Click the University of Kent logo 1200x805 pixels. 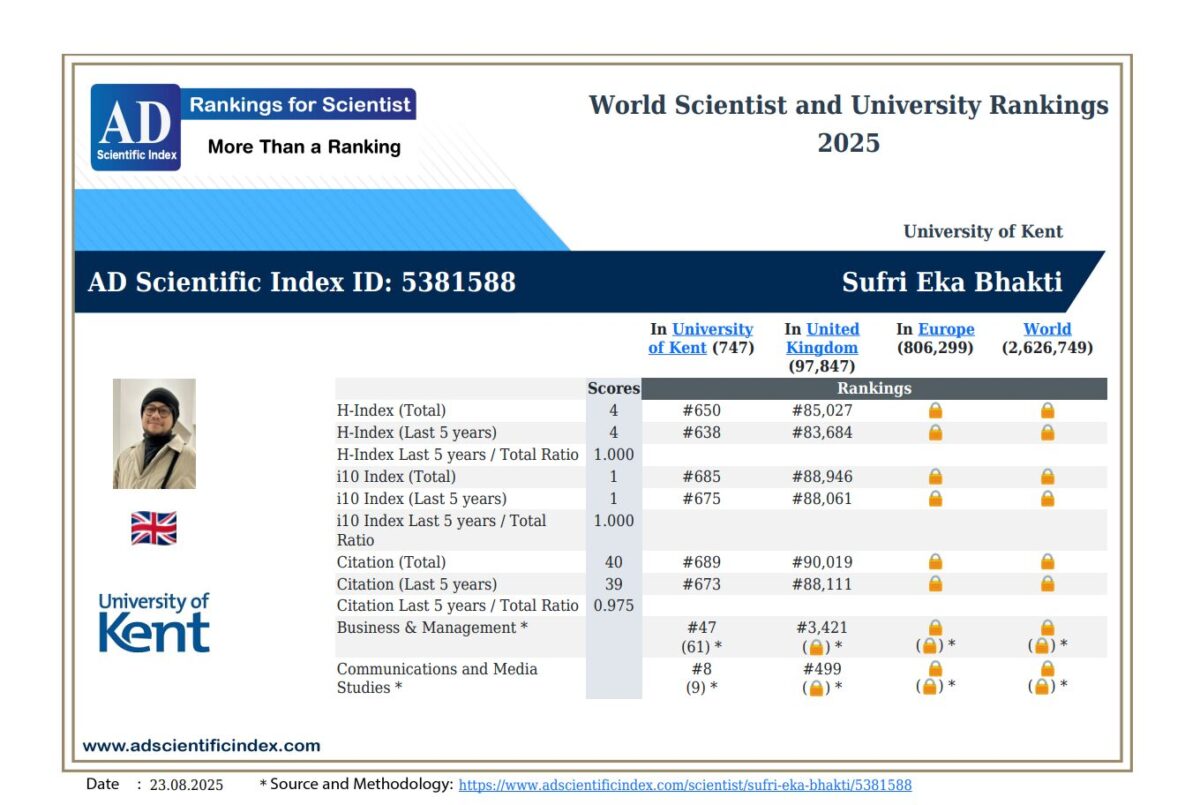click(154, 622)
